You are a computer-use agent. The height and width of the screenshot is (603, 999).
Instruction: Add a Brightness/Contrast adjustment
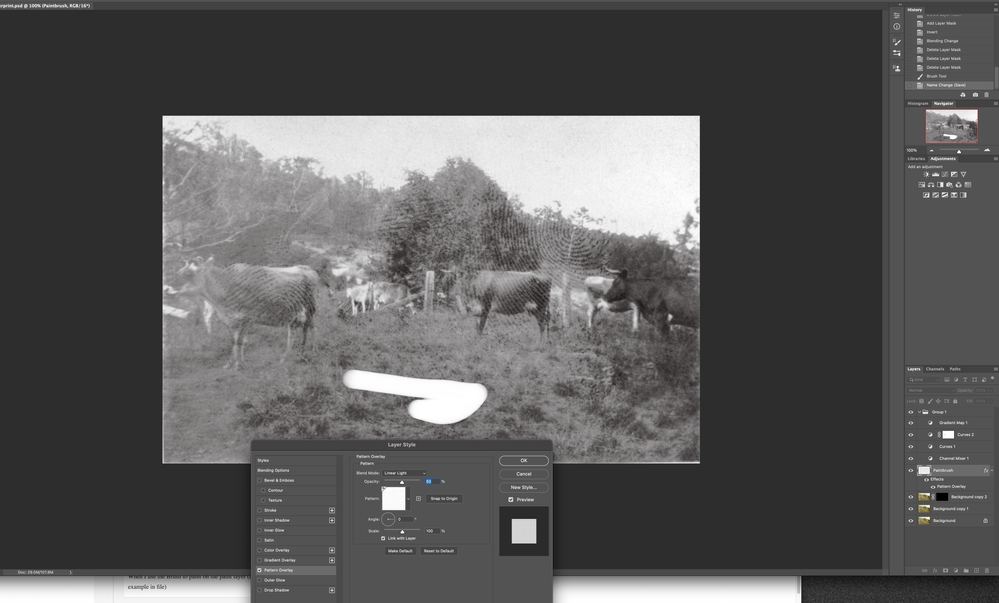coord(926,174)
